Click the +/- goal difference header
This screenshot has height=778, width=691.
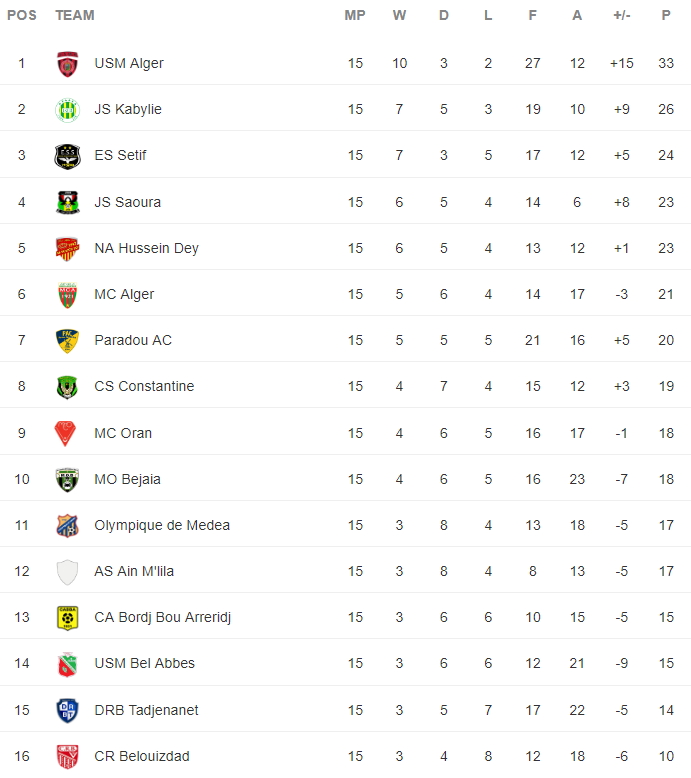click(622, 15)
